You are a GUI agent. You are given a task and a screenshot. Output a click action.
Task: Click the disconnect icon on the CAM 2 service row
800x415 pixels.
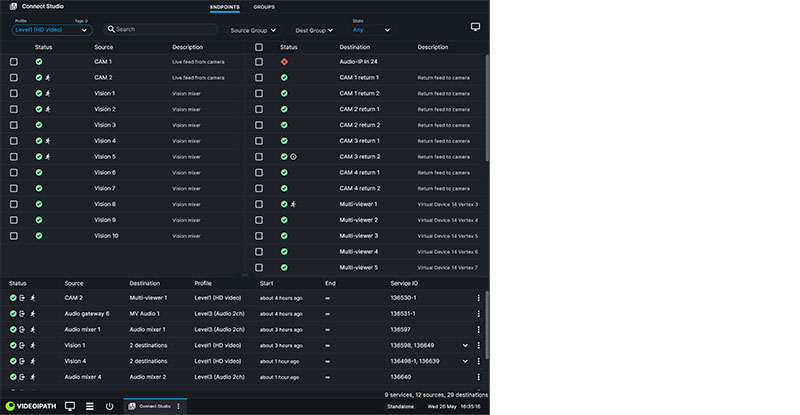22,297
